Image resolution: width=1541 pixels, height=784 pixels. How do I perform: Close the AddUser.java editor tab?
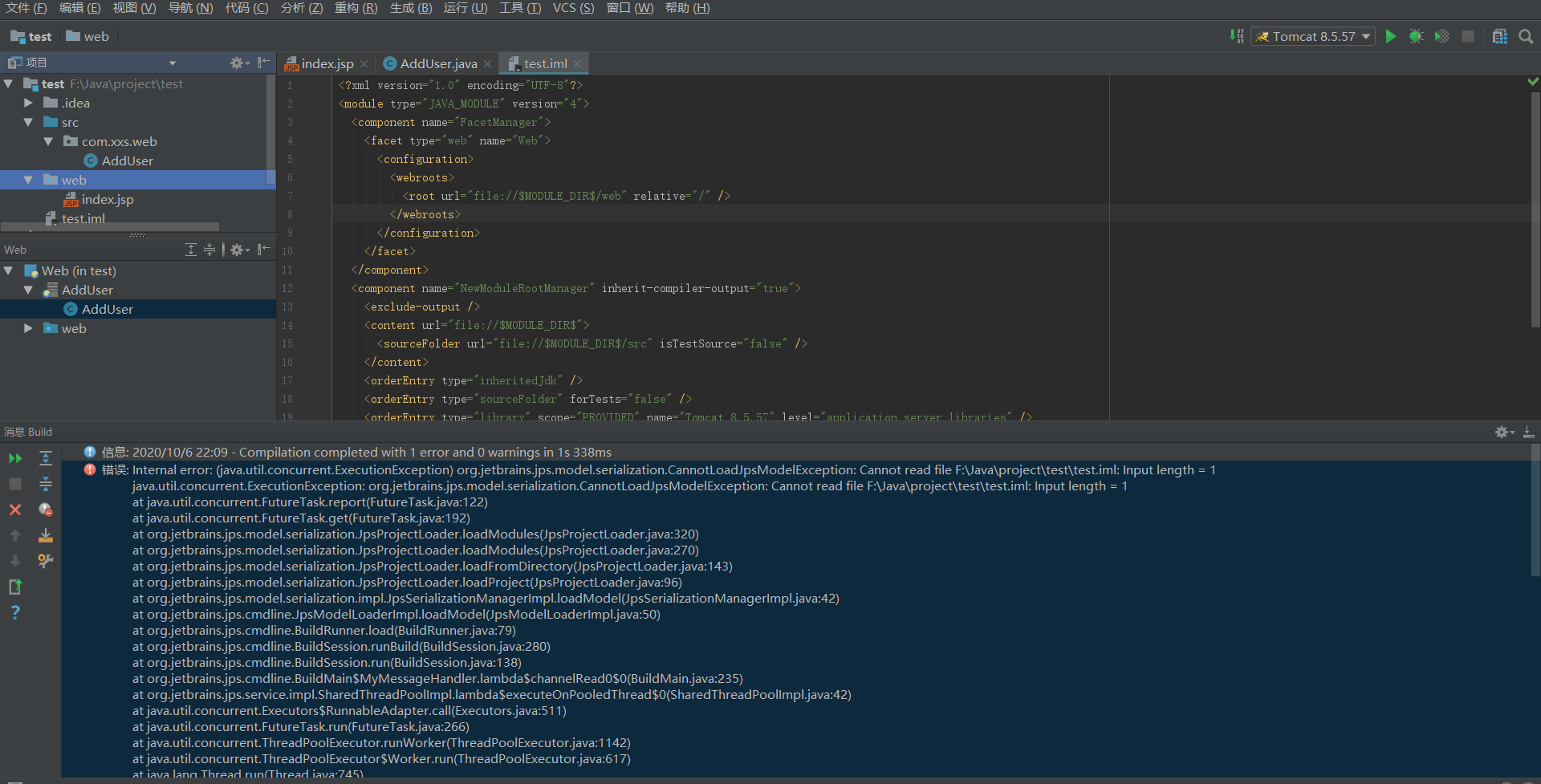pos(487,64)
